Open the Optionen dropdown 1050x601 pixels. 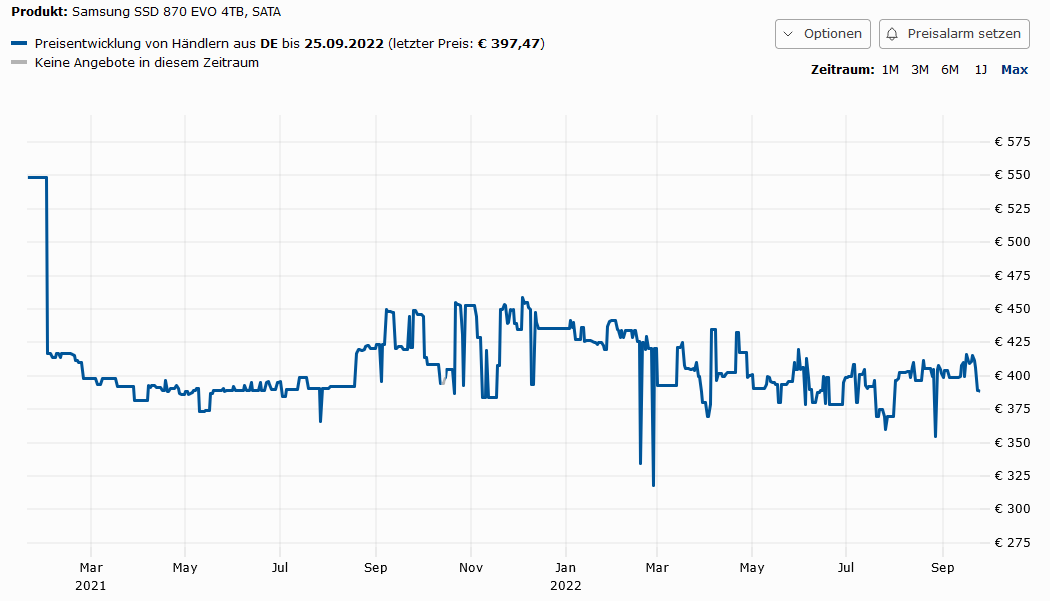click(x=822, y=34)
